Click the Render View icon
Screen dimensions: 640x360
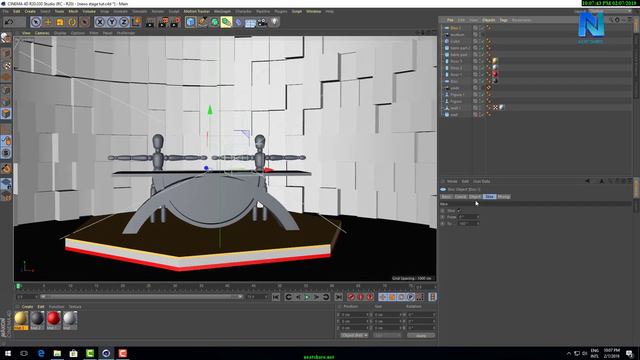150,22
